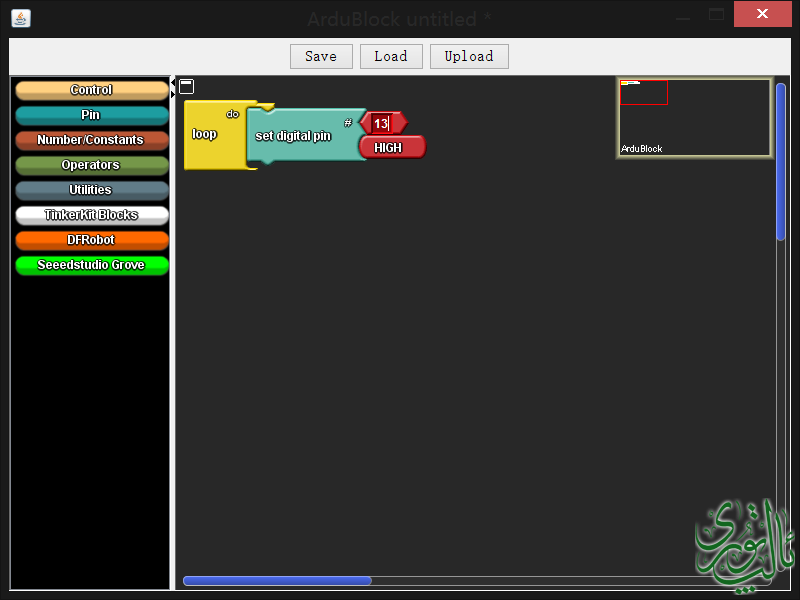Close the ArduBlock window

pos(762,14)
